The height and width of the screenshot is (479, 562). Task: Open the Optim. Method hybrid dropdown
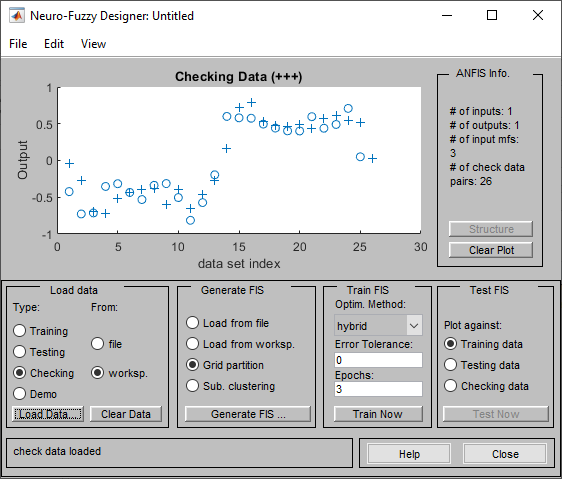378,326
